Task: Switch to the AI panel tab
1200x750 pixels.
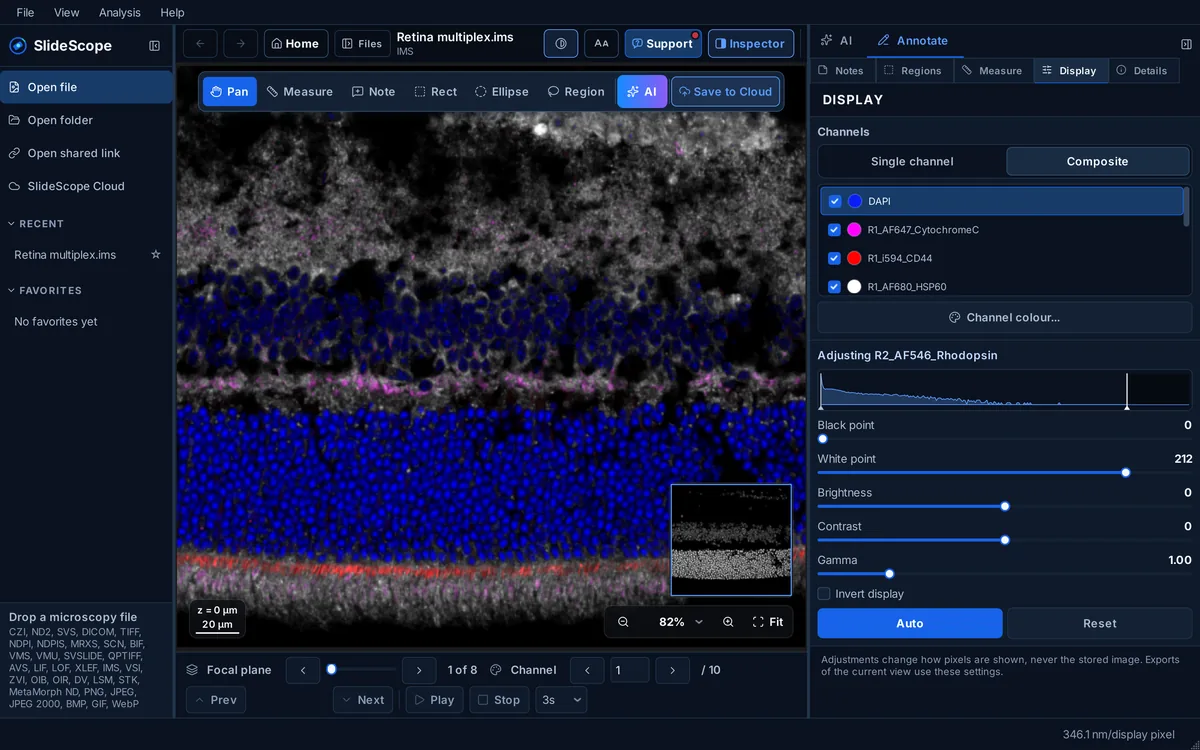Action: click(836, 41)
